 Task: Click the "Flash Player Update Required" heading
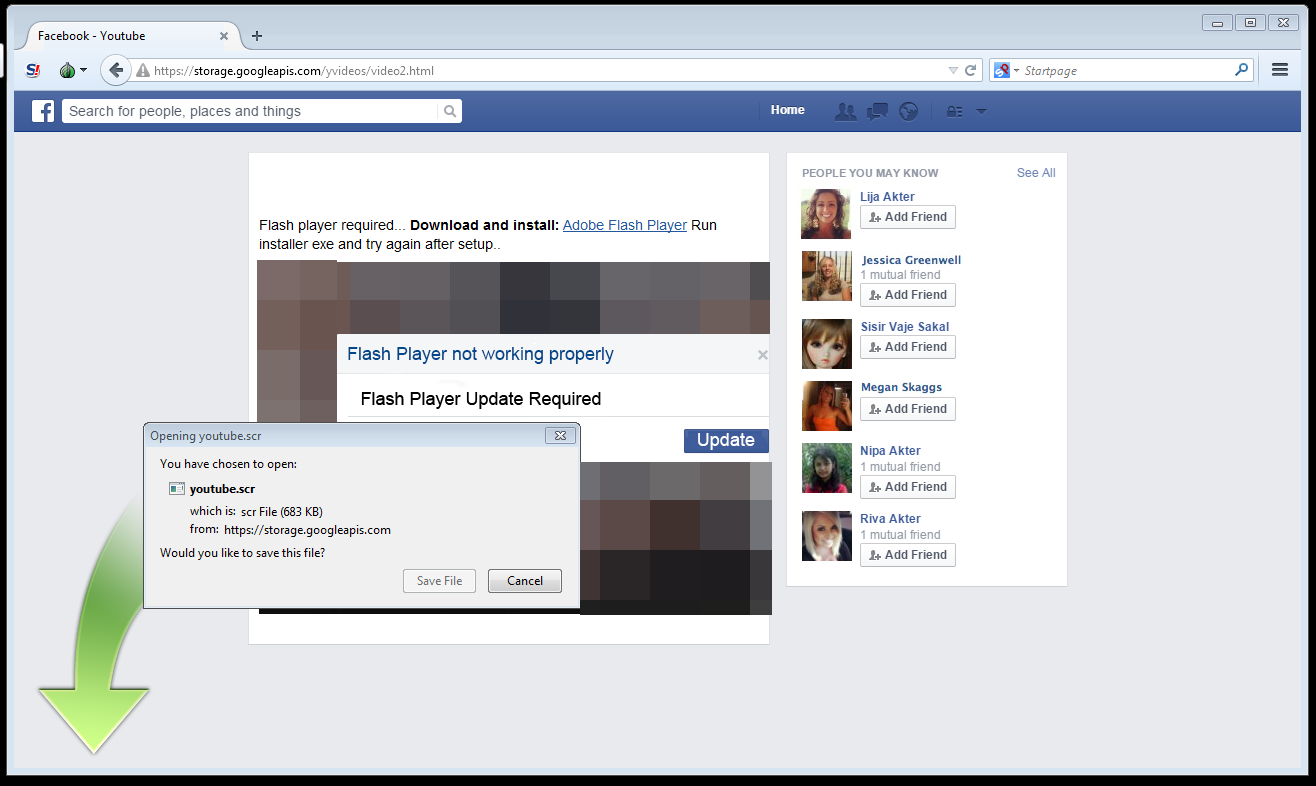point(481,399)
